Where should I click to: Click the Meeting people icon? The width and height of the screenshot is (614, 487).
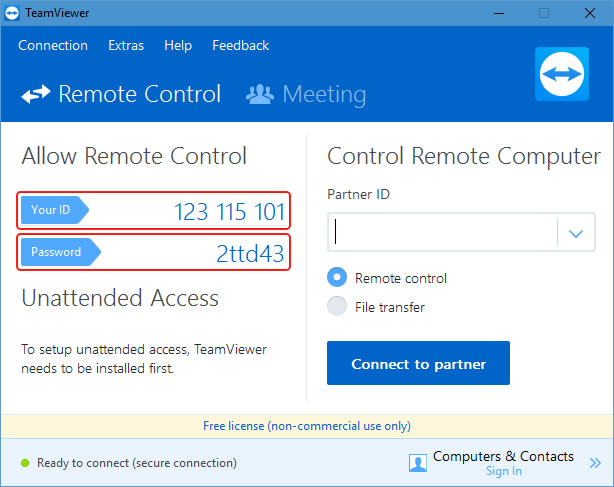click(260, 94)
